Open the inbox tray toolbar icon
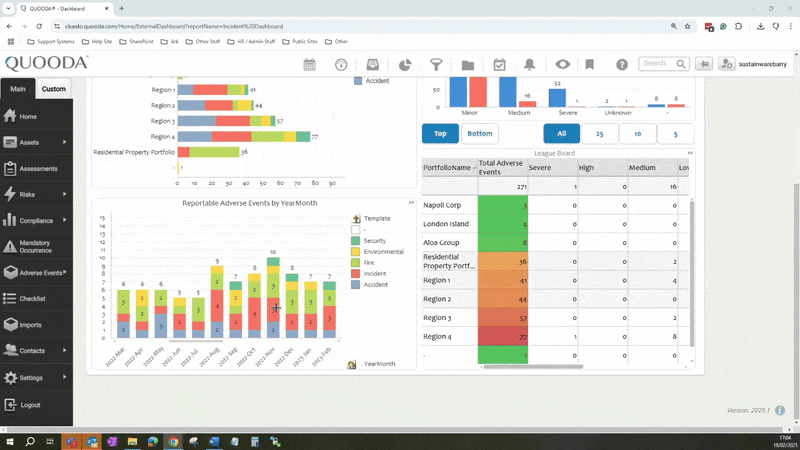800x450 pixels. click(x=372, y=64)
